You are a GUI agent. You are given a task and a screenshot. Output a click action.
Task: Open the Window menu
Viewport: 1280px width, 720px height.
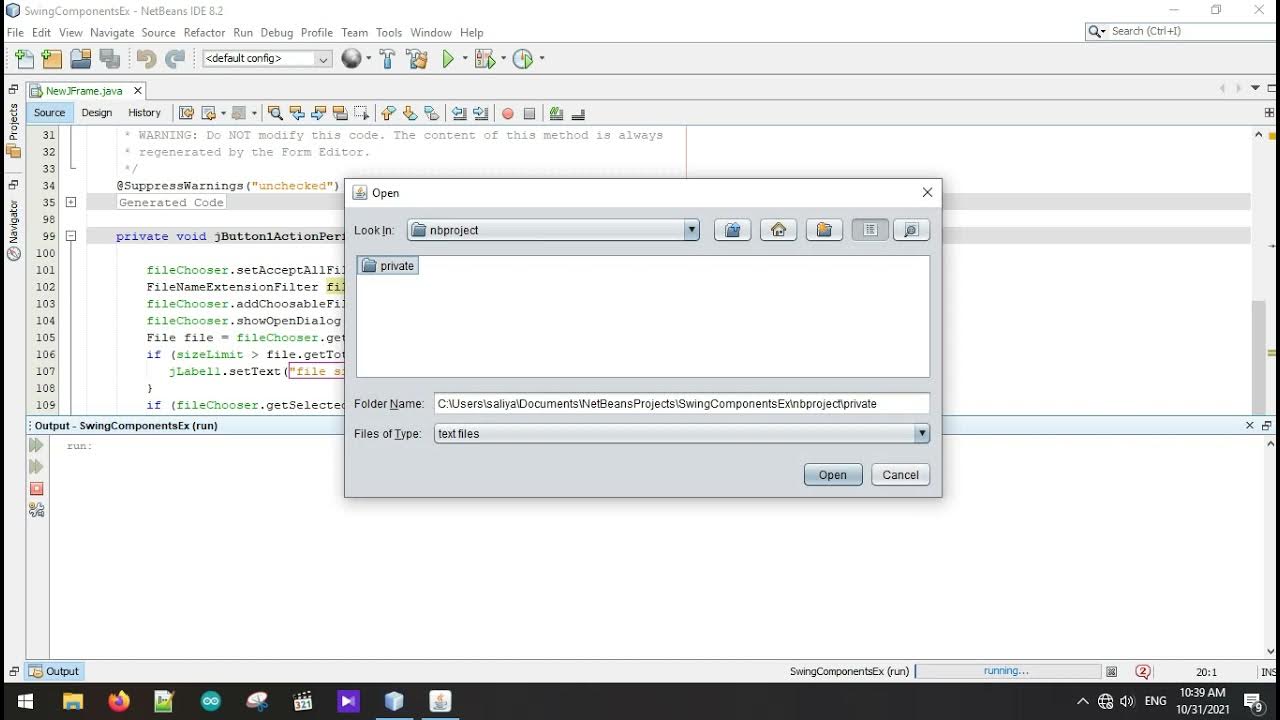[x=431, y=32]
